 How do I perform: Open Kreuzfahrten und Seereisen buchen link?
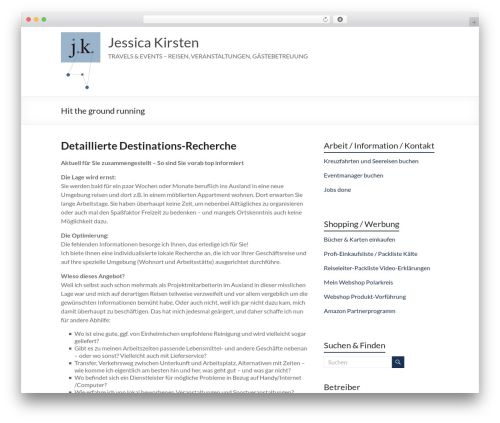click(371, 161)
